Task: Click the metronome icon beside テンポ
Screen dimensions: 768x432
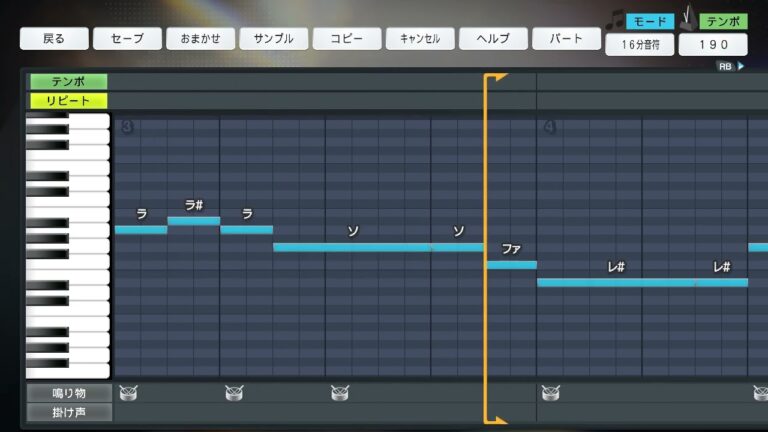Action: pyautogui.click(x=689, y=18)
